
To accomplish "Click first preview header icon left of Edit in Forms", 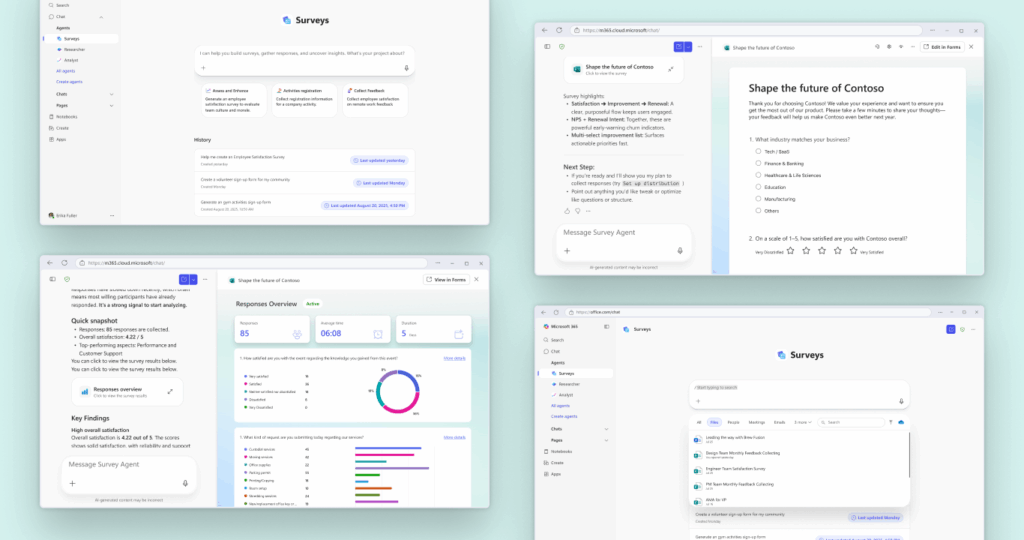I will [x=877, y=47].
